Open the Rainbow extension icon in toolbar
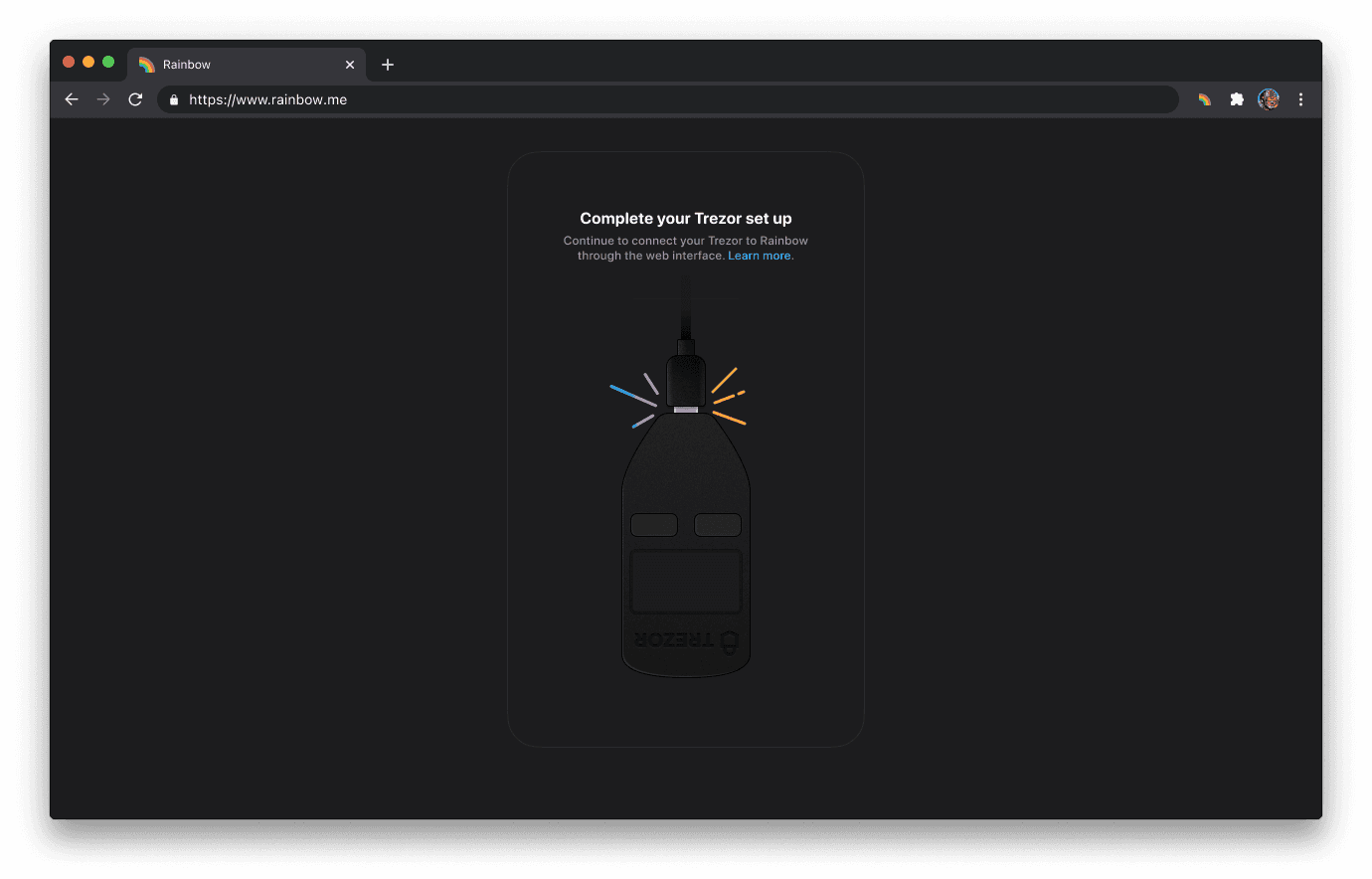This screenshot has height=879, width=1372. click(1204, 99)
